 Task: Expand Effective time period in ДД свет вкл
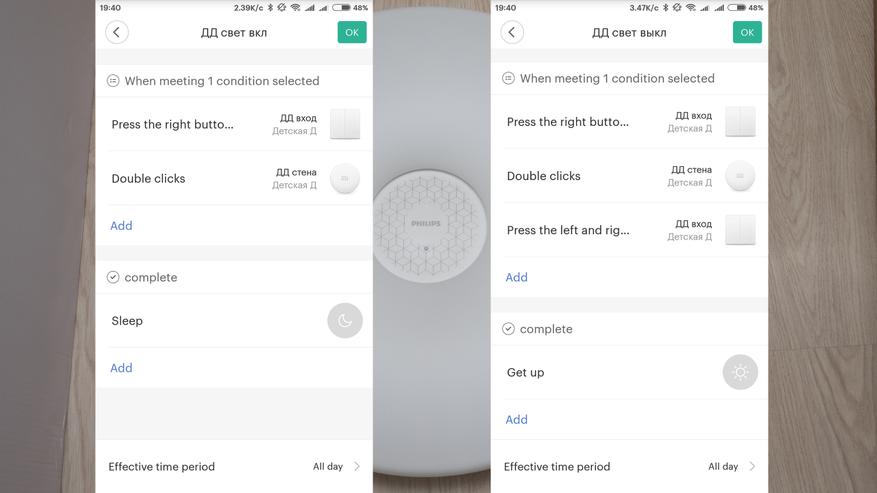coord(234,467)
